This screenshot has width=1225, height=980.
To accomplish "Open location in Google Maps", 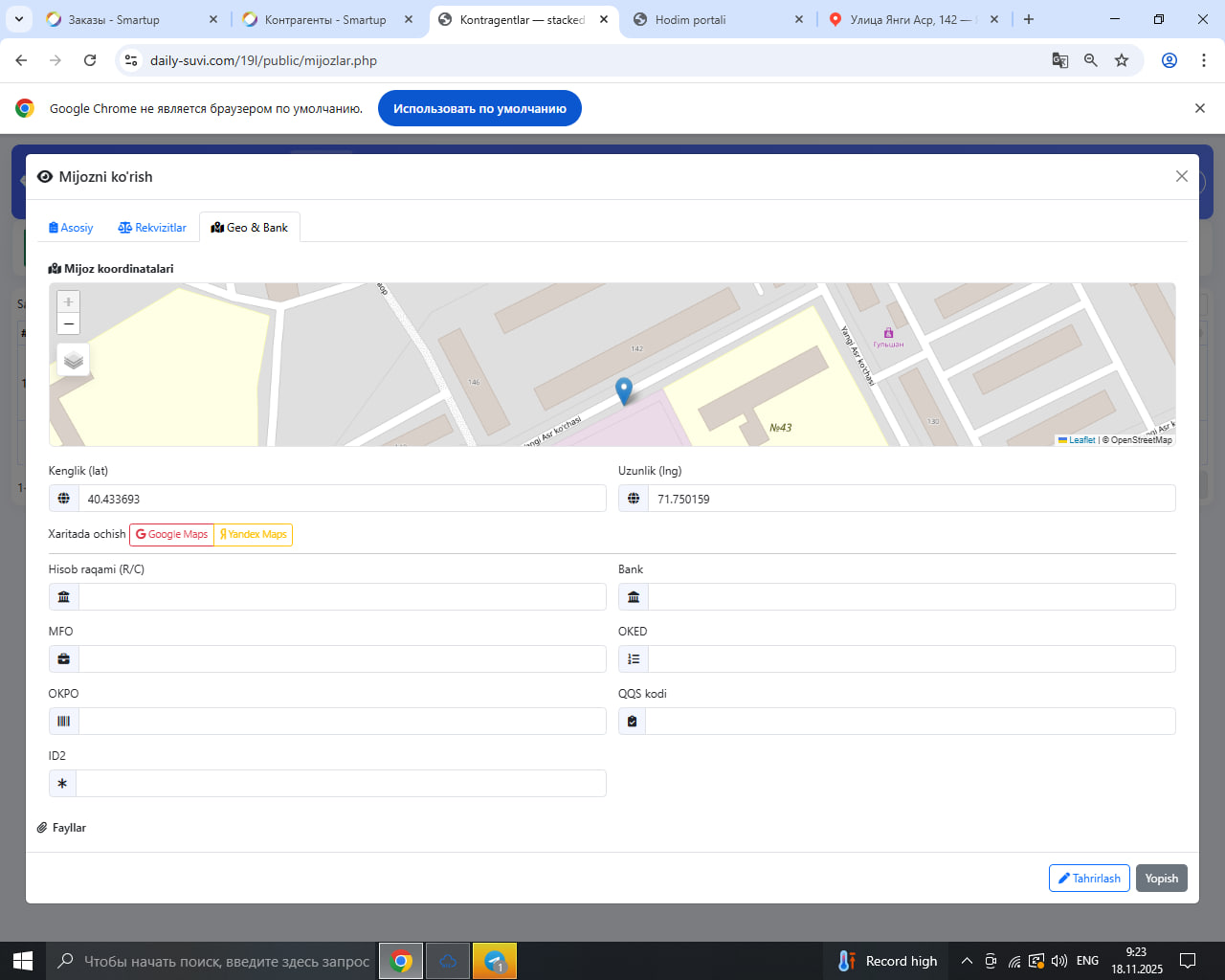I will click(x=172, y=534).
